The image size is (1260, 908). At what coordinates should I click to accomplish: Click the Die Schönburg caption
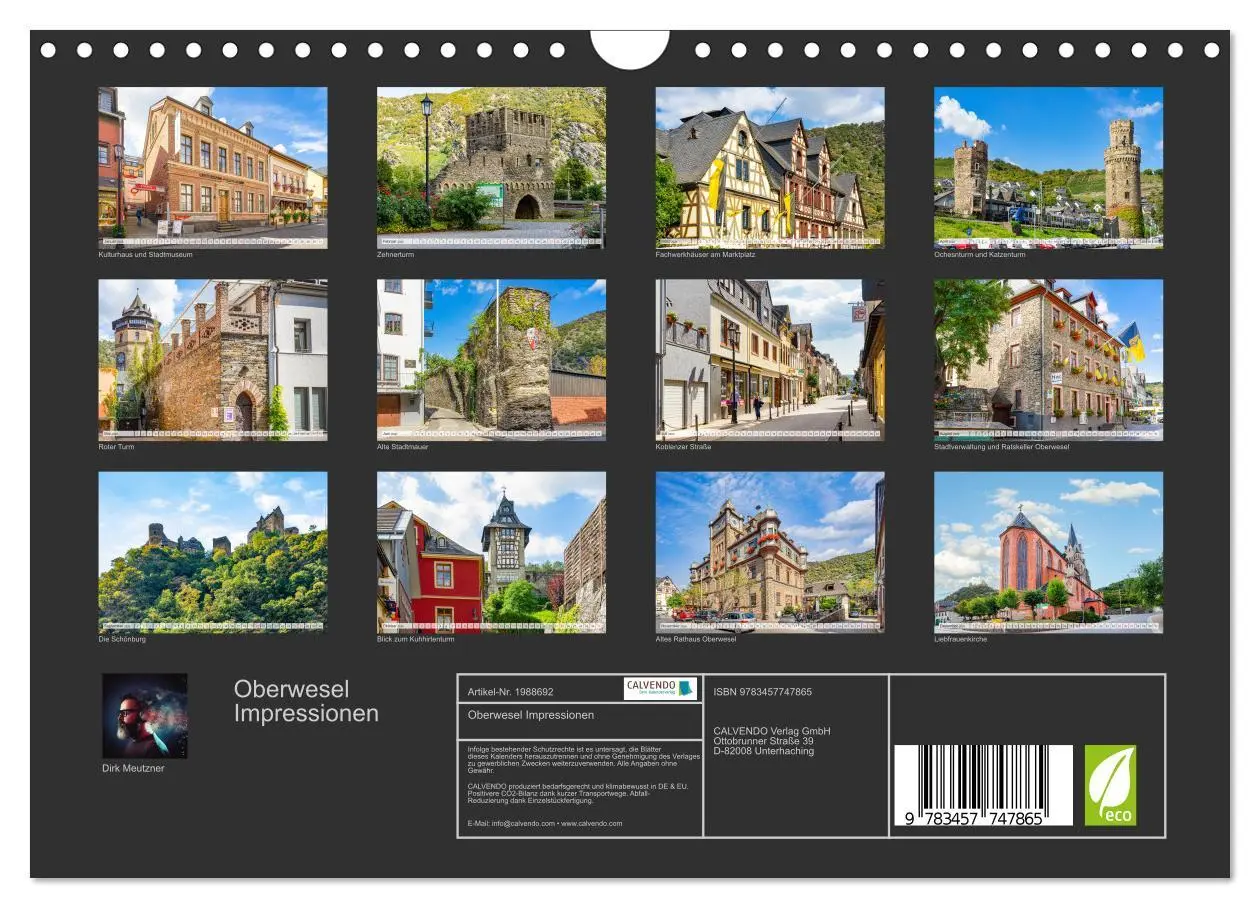pos(122,640)
